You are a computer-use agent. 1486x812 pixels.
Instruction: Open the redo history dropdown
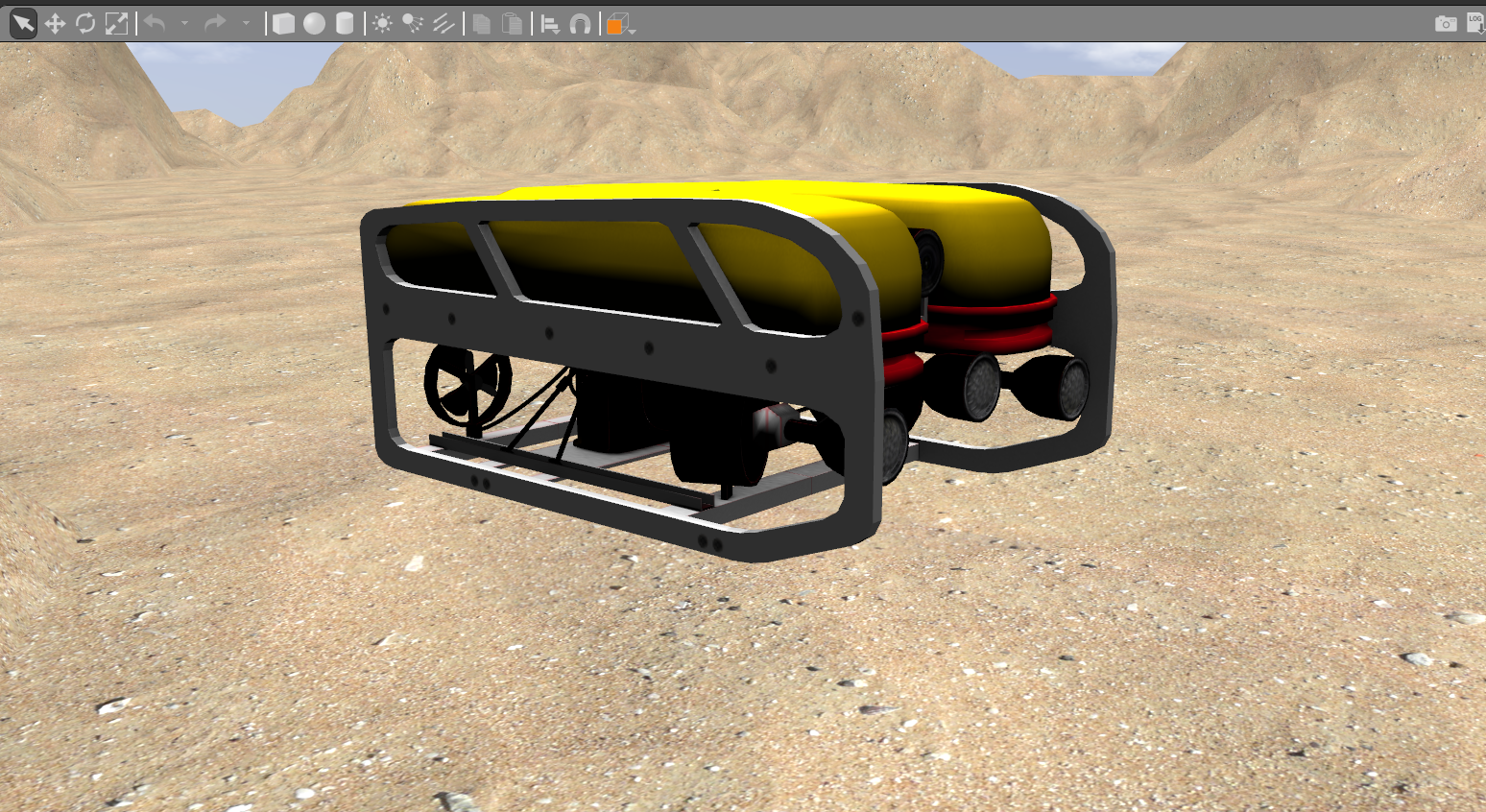pos(246,23)
